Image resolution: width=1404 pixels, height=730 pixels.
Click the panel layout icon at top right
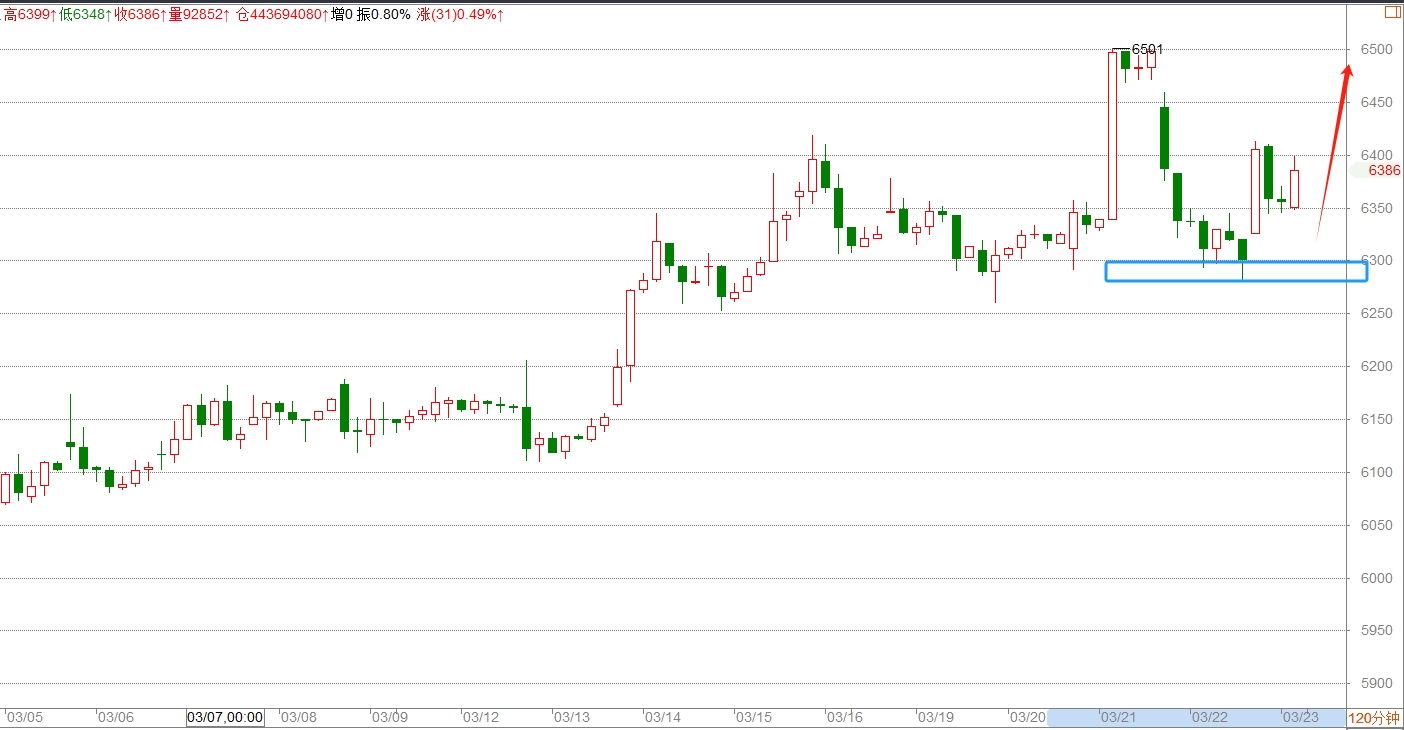point(1392,12)
